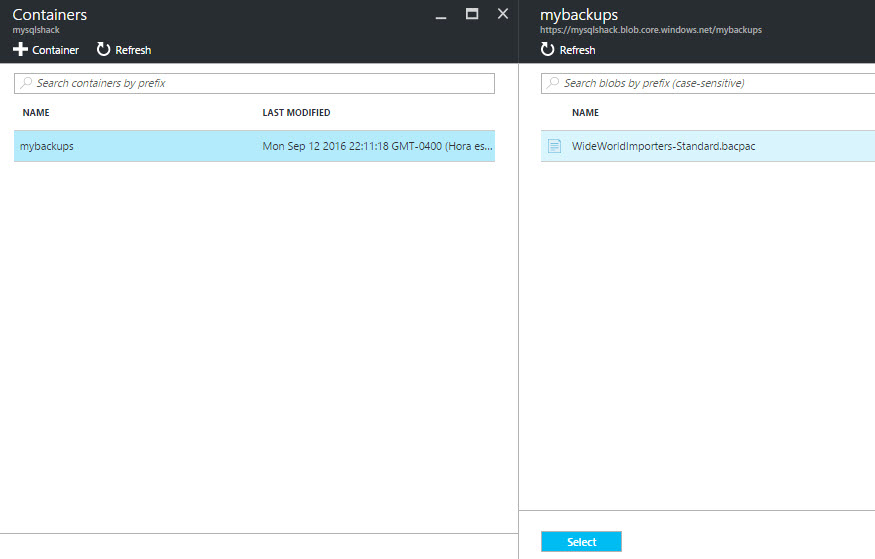Minimize the Containers blade

point(441,15)
